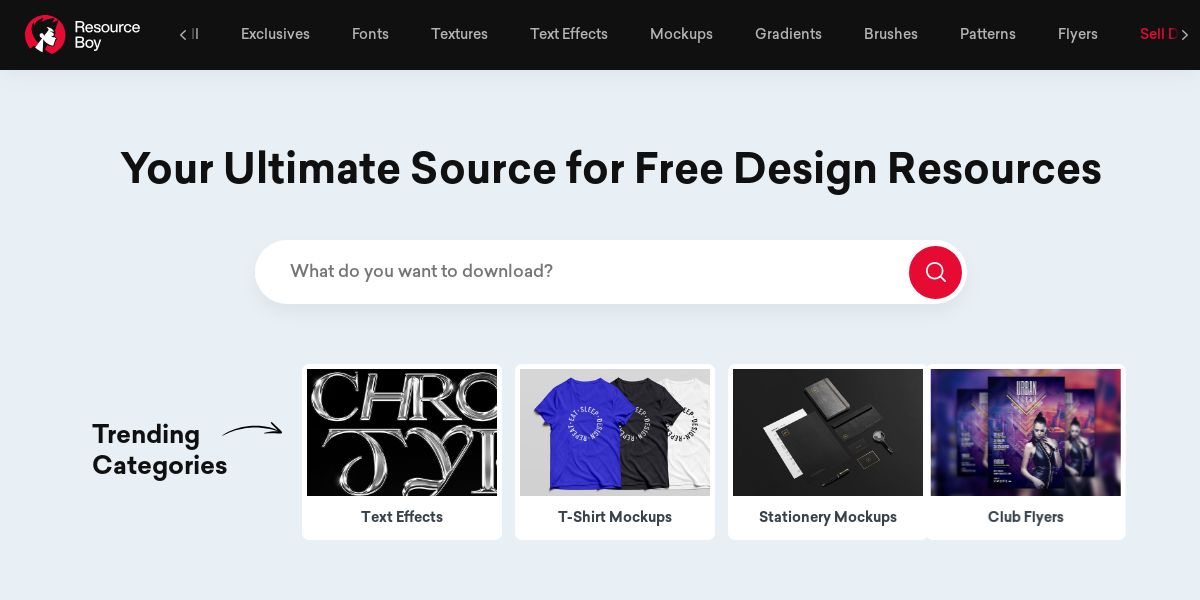Open the T-Shirt Mockups thumbnail image
This screenshot has width=1200, height=600.
pos(615,432)
